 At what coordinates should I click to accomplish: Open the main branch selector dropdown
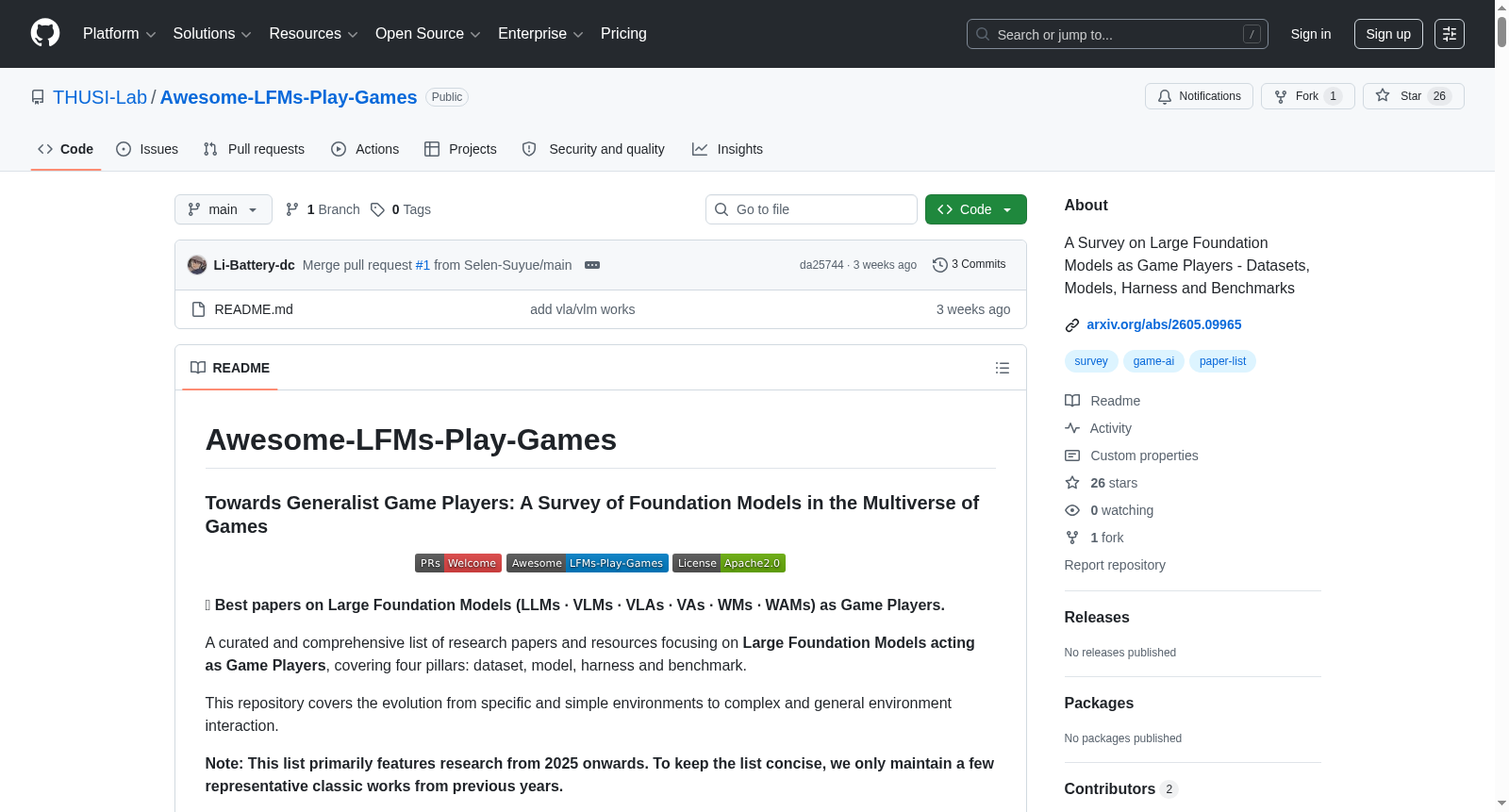tap(224, 209)
